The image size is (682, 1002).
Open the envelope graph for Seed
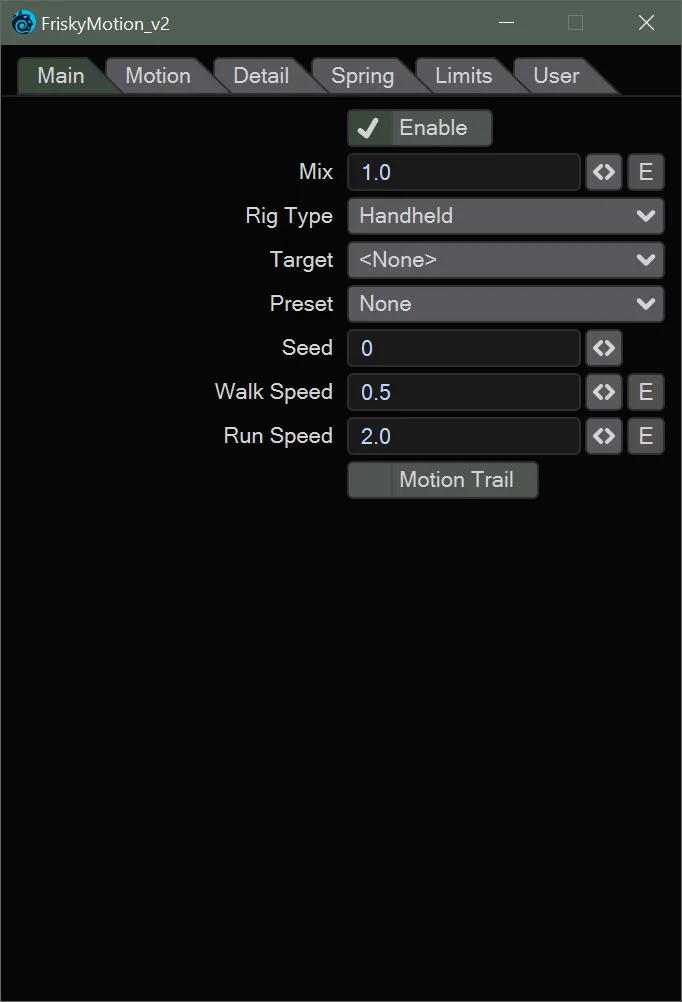click(603, 348)
